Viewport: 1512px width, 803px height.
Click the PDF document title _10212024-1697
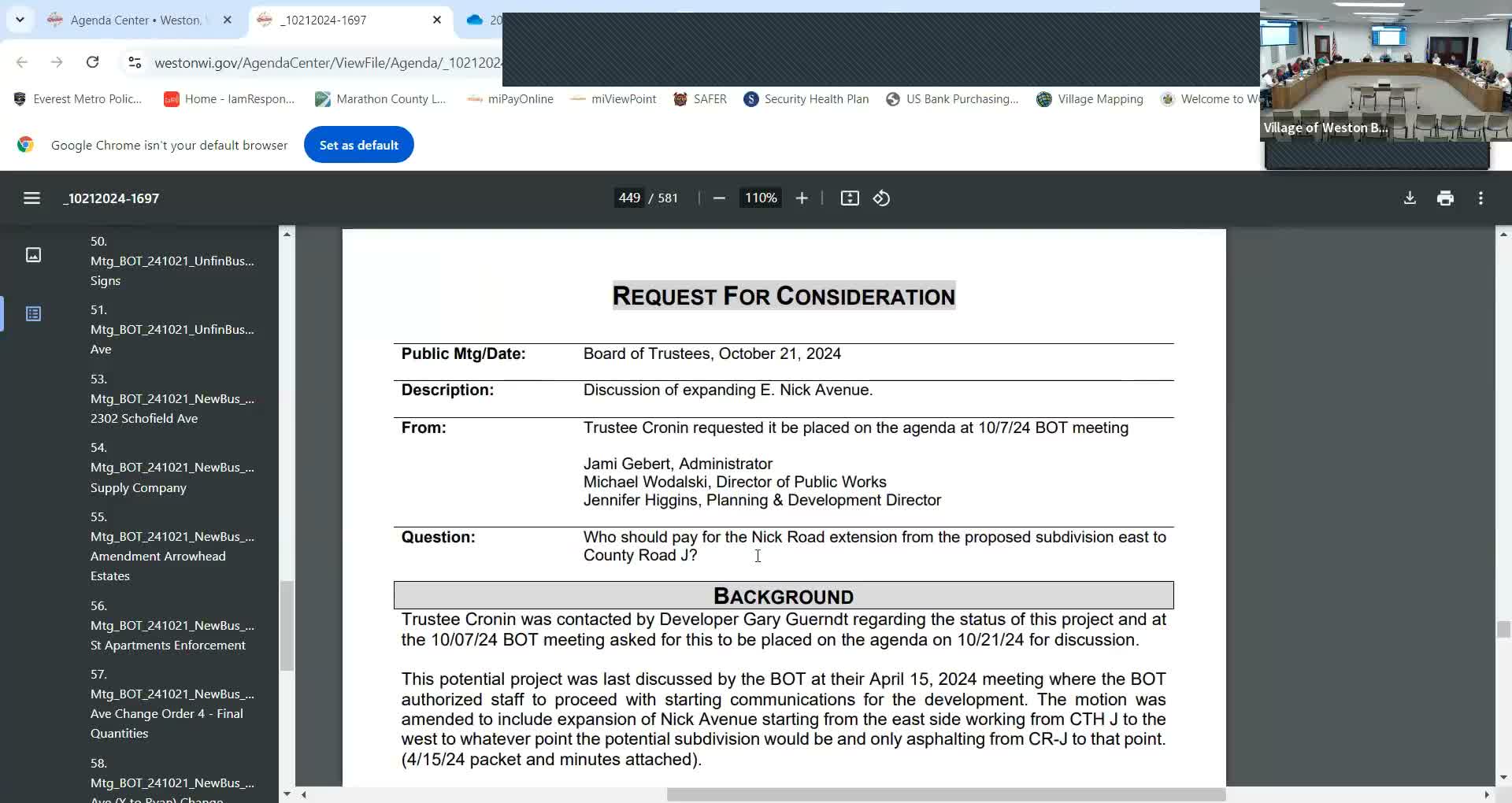(111, 198)
